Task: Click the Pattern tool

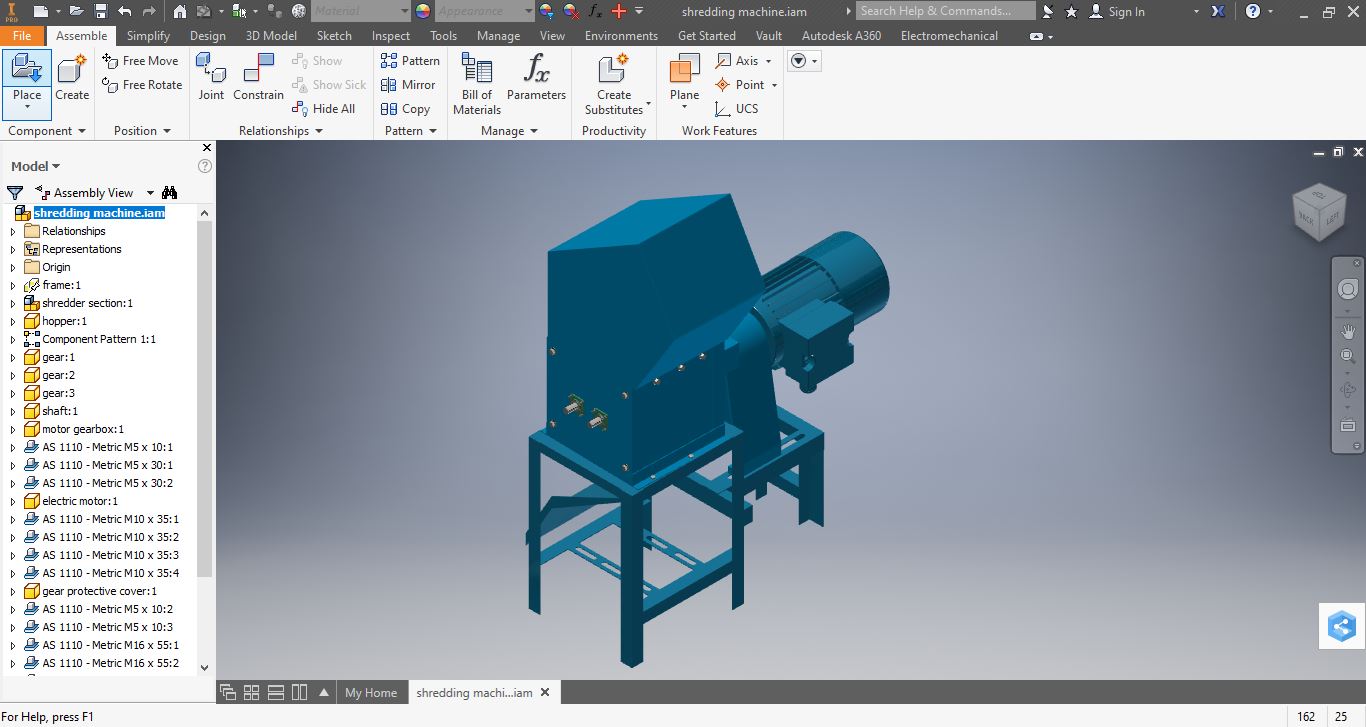Action: [410, 61]
